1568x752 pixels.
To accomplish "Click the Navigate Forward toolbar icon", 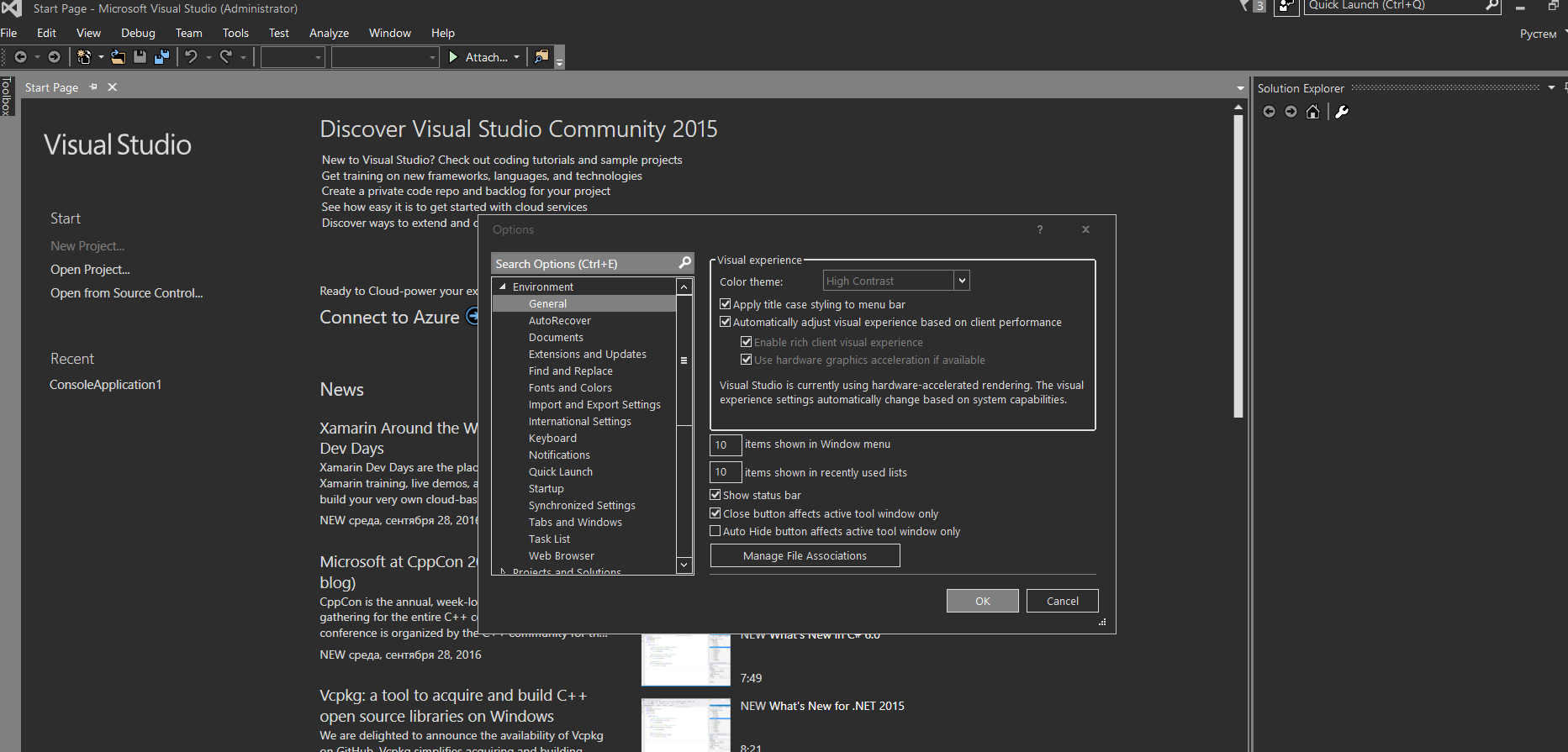I will [54, 57].
